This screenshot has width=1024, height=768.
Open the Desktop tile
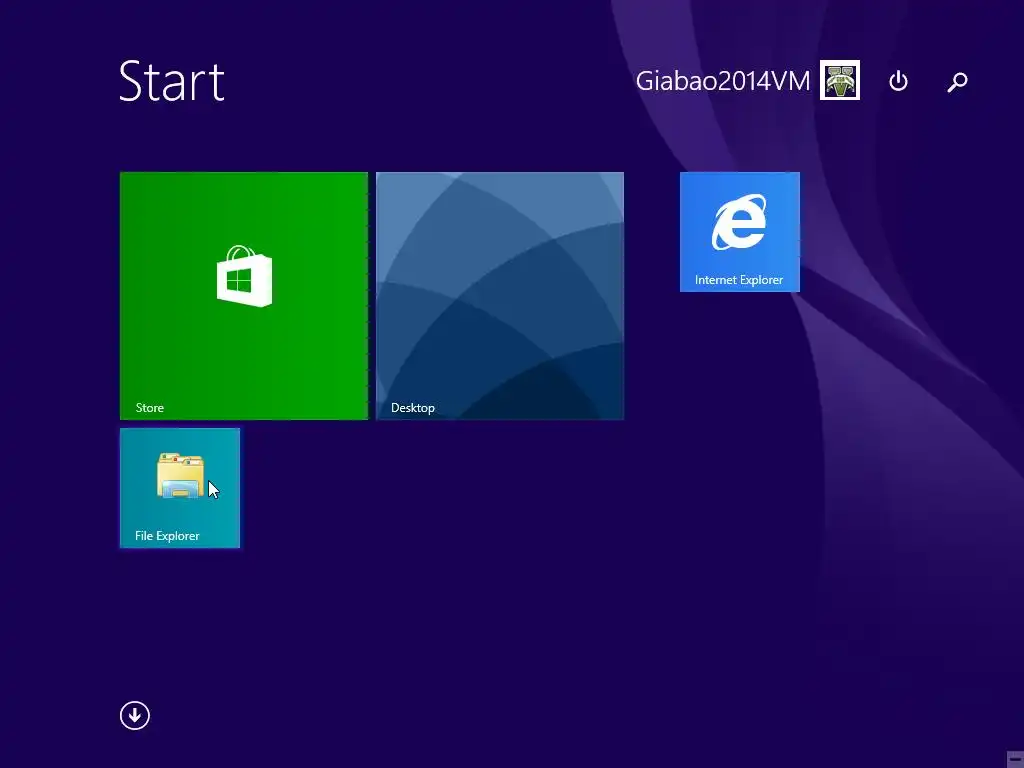click(x=500, y=296)
